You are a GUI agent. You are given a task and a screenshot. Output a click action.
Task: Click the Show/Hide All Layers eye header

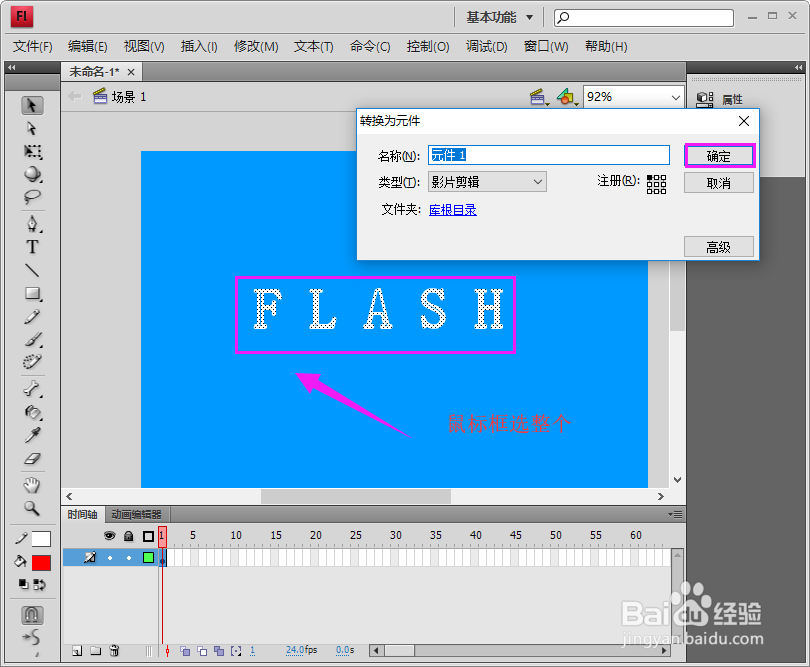click(x=110, y=536)
